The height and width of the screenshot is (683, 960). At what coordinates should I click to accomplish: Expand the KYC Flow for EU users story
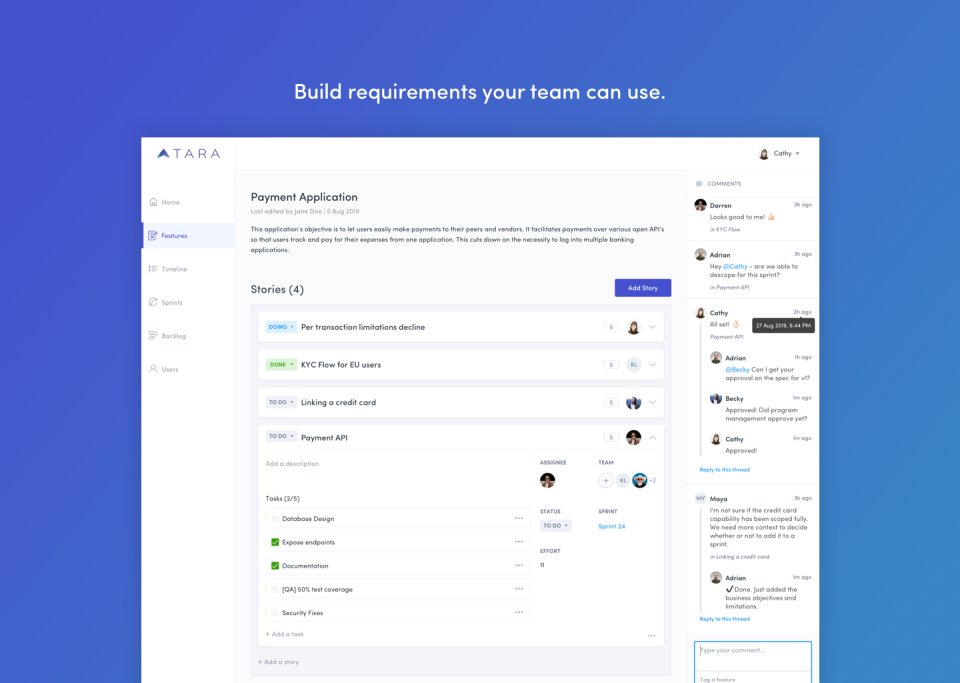click(x=653, y=365)
